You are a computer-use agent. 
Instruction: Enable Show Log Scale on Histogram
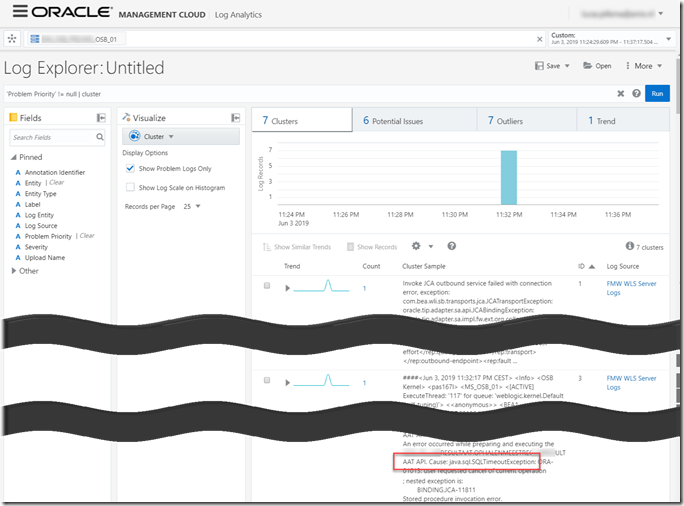(x=130, y=187)
